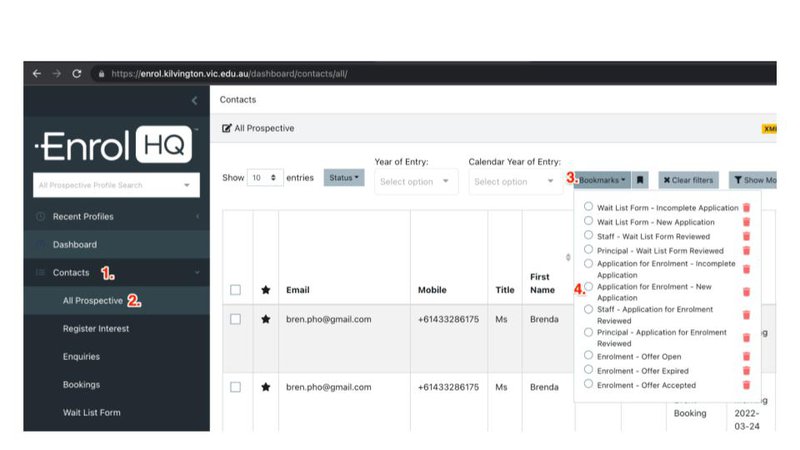The image size is (800, 450).
Task: Tick the select-all checkbox in table header
Action: pos(236,290)
